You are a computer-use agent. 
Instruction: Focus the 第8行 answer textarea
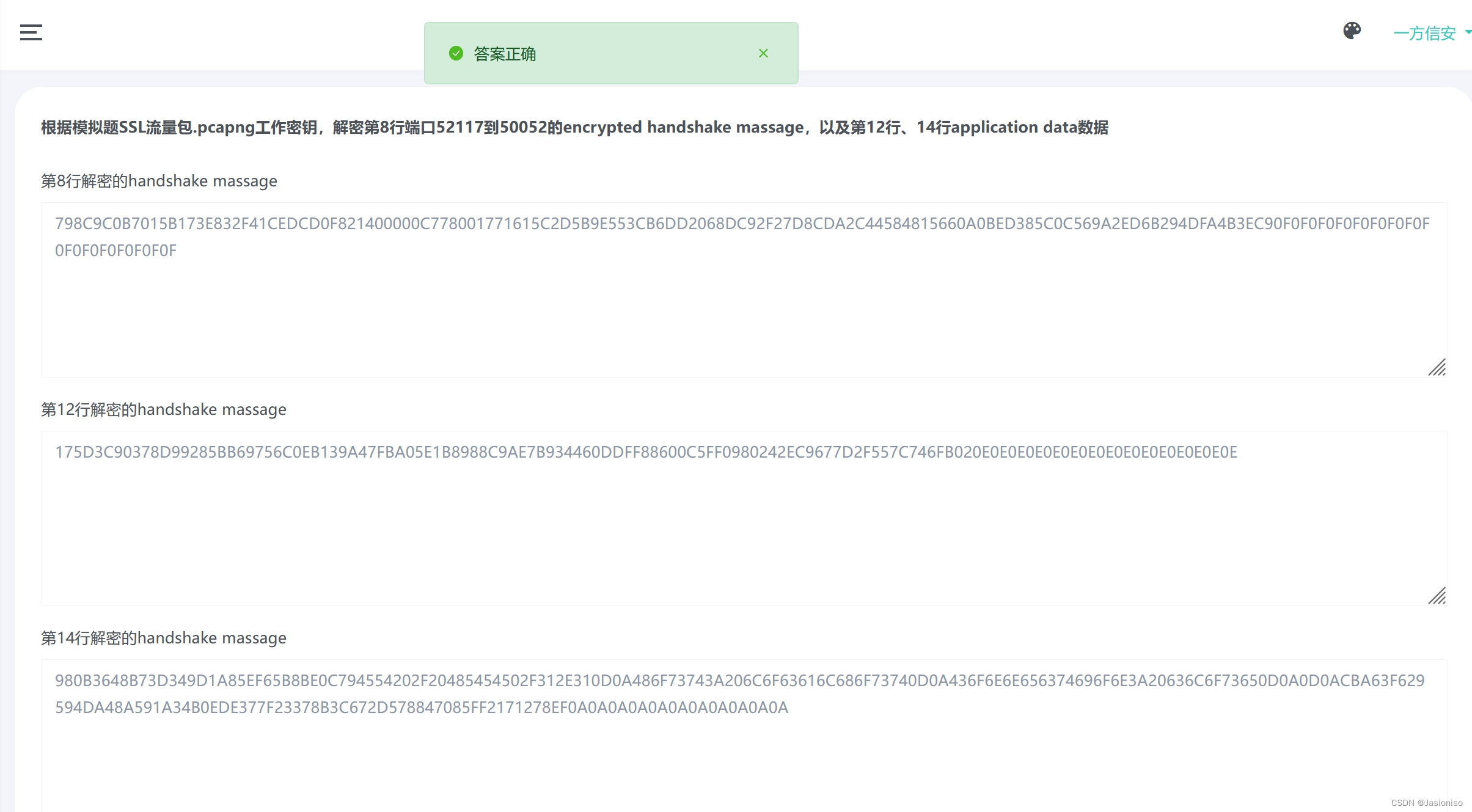pyautogui.click(x=743, y=305)
